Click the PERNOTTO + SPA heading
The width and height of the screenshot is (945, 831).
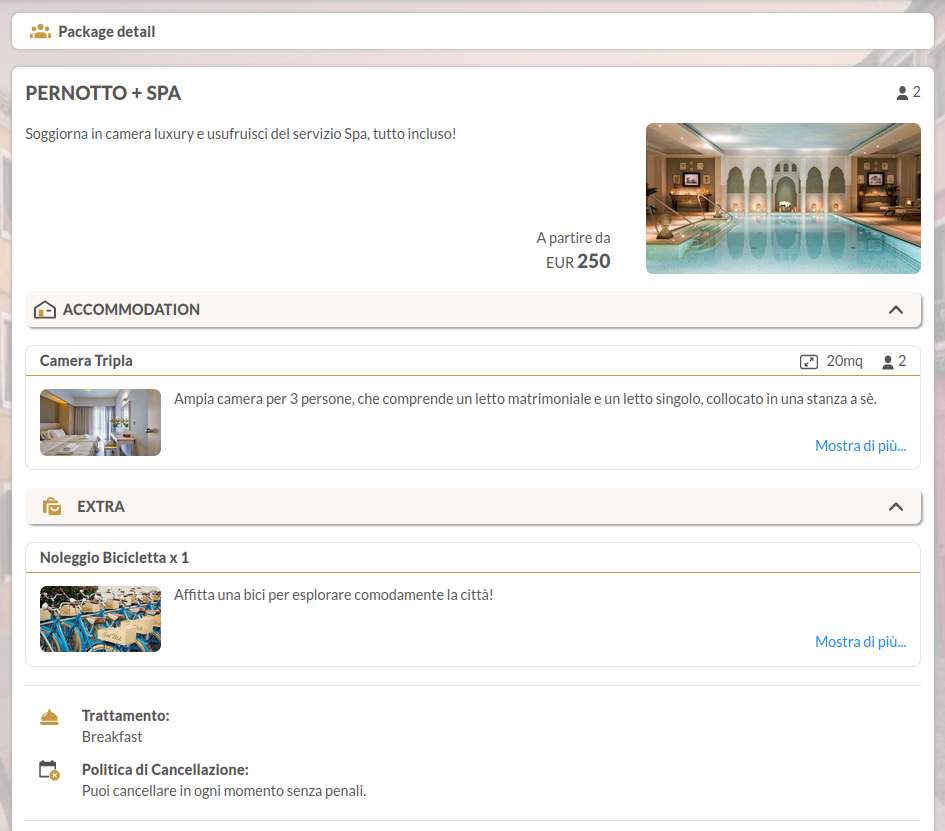(x=103, y=93)
